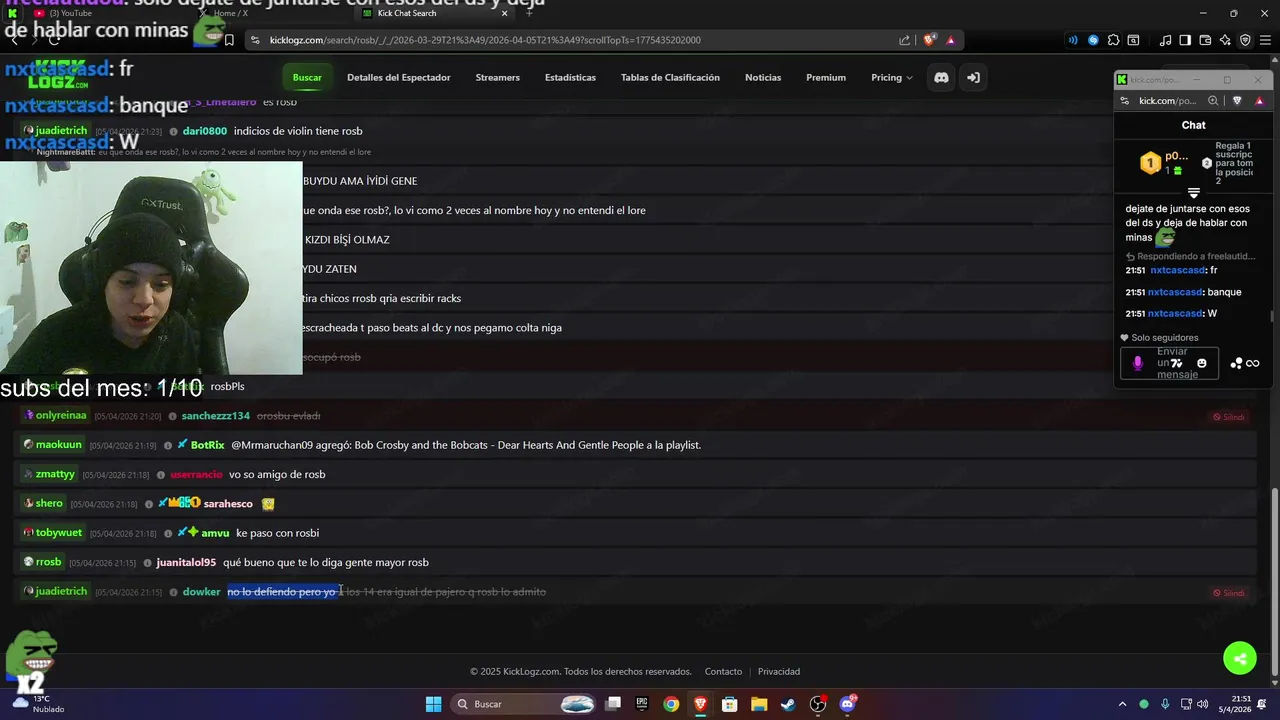Open Estadísticas section
This screenshot has width=1280, height=720.
click(570, 77)
